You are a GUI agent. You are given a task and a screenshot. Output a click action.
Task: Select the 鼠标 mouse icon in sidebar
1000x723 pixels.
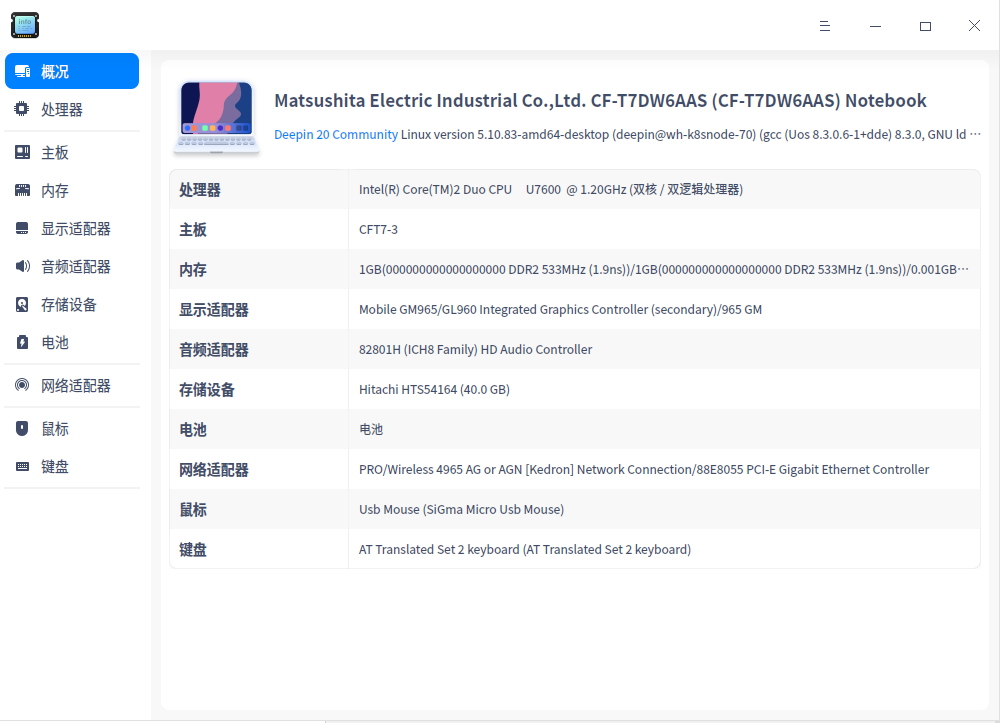21,428
